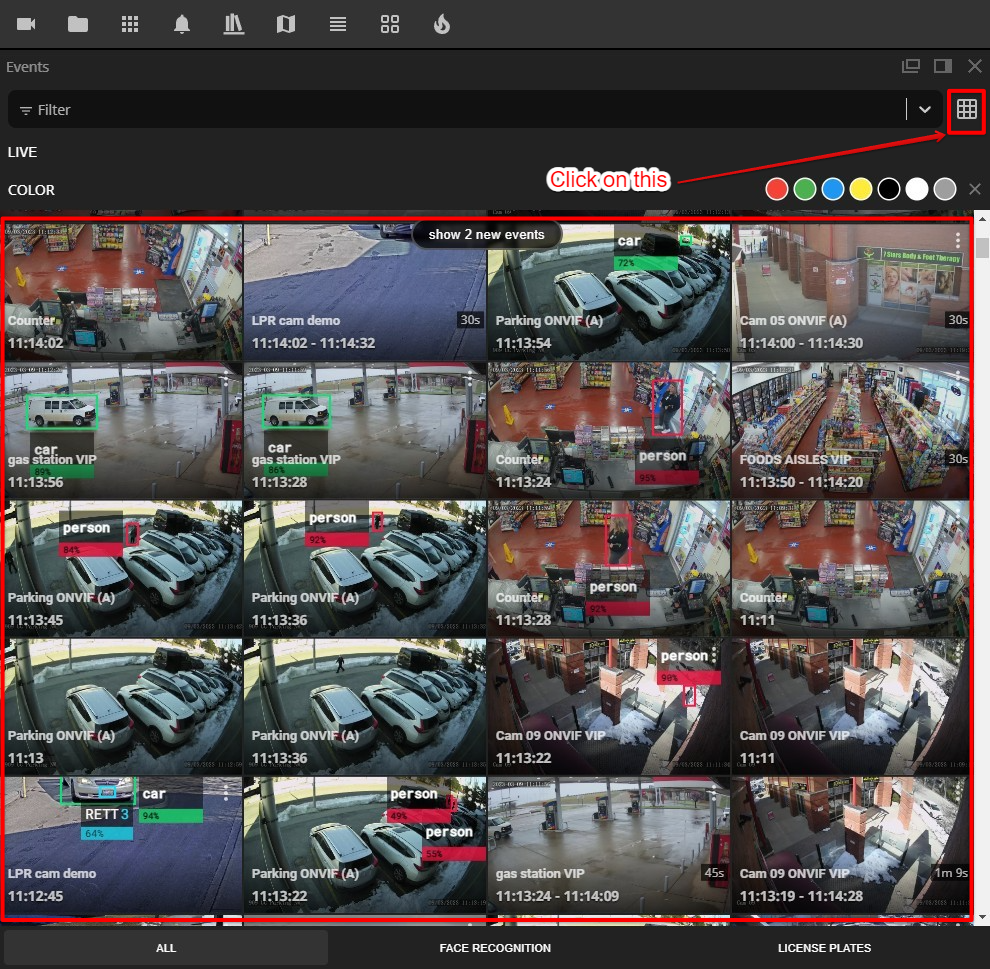Click the folder icon in top toolbar
Screen dimensions: 990x969
click(x=78, y=24)
